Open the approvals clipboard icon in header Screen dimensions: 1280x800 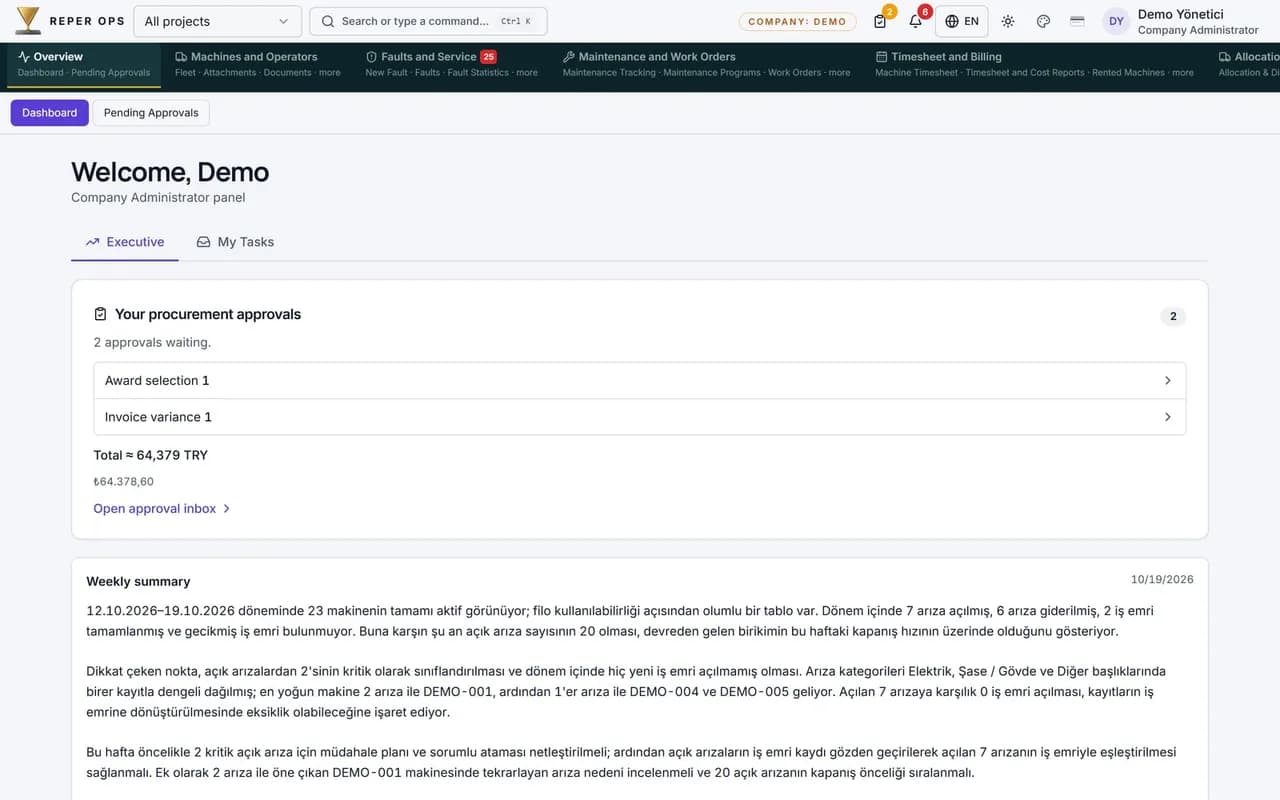[880, 21]
